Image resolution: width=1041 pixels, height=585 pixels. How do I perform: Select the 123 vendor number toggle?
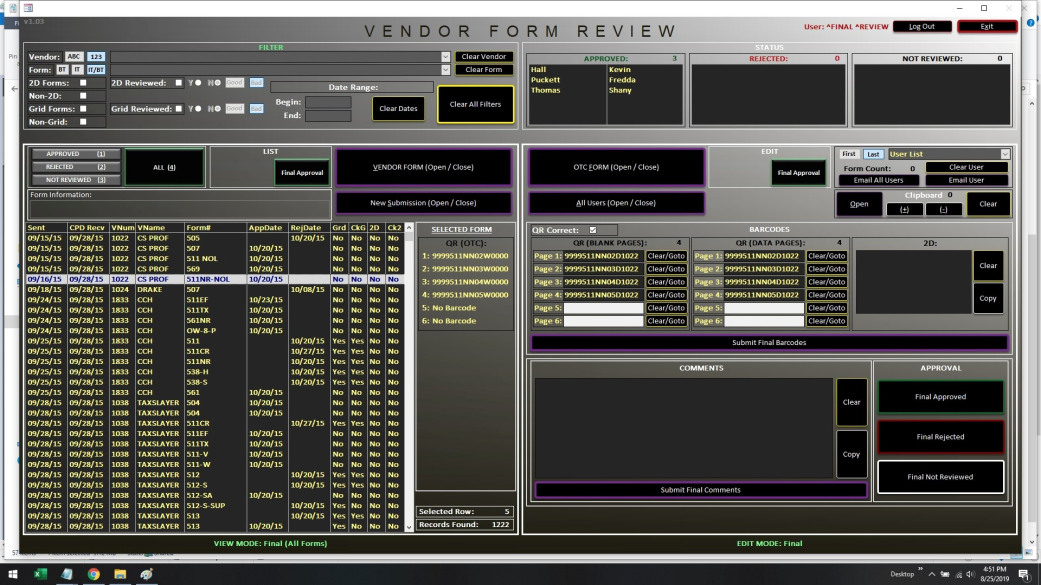point(96,57)
